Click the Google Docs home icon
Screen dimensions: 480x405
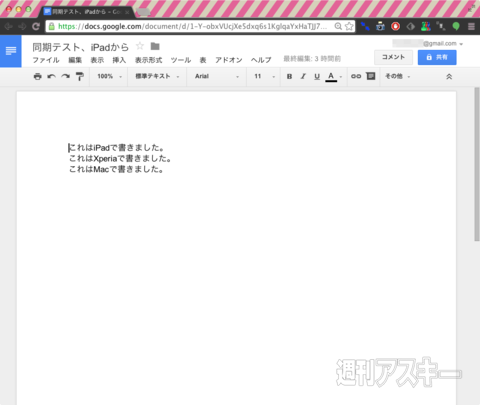(x=11, y=51)
